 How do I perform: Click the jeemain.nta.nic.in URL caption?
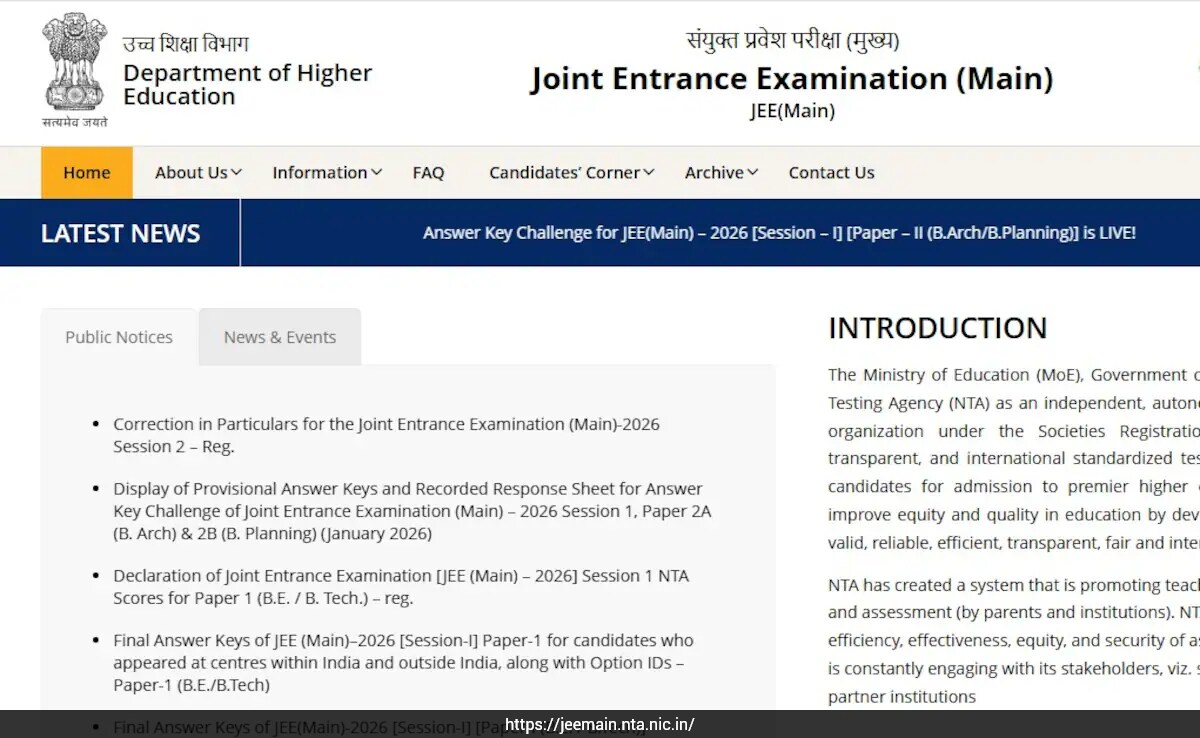(x=599, y=725)
